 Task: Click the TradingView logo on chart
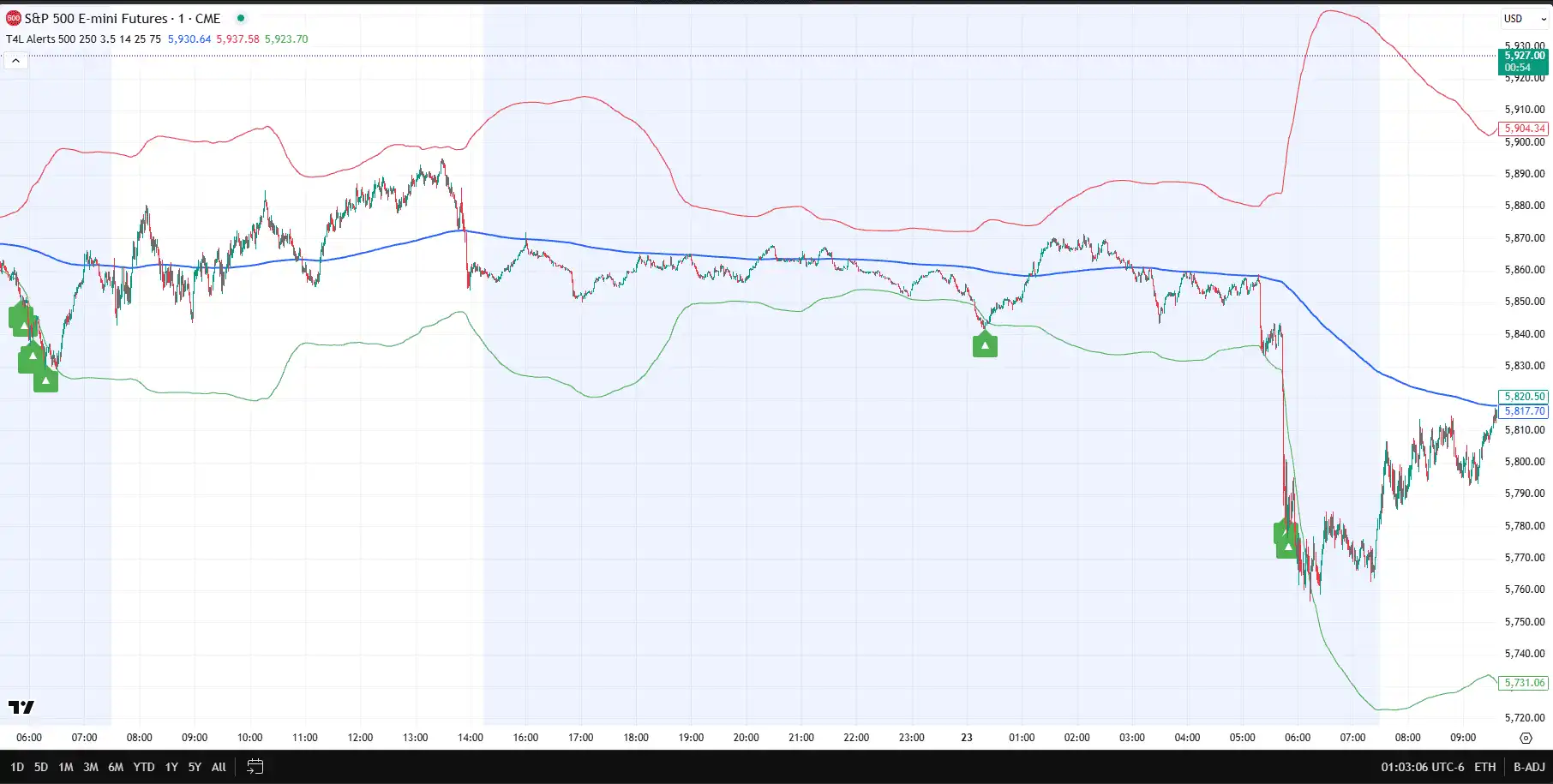tap(21, 707)
